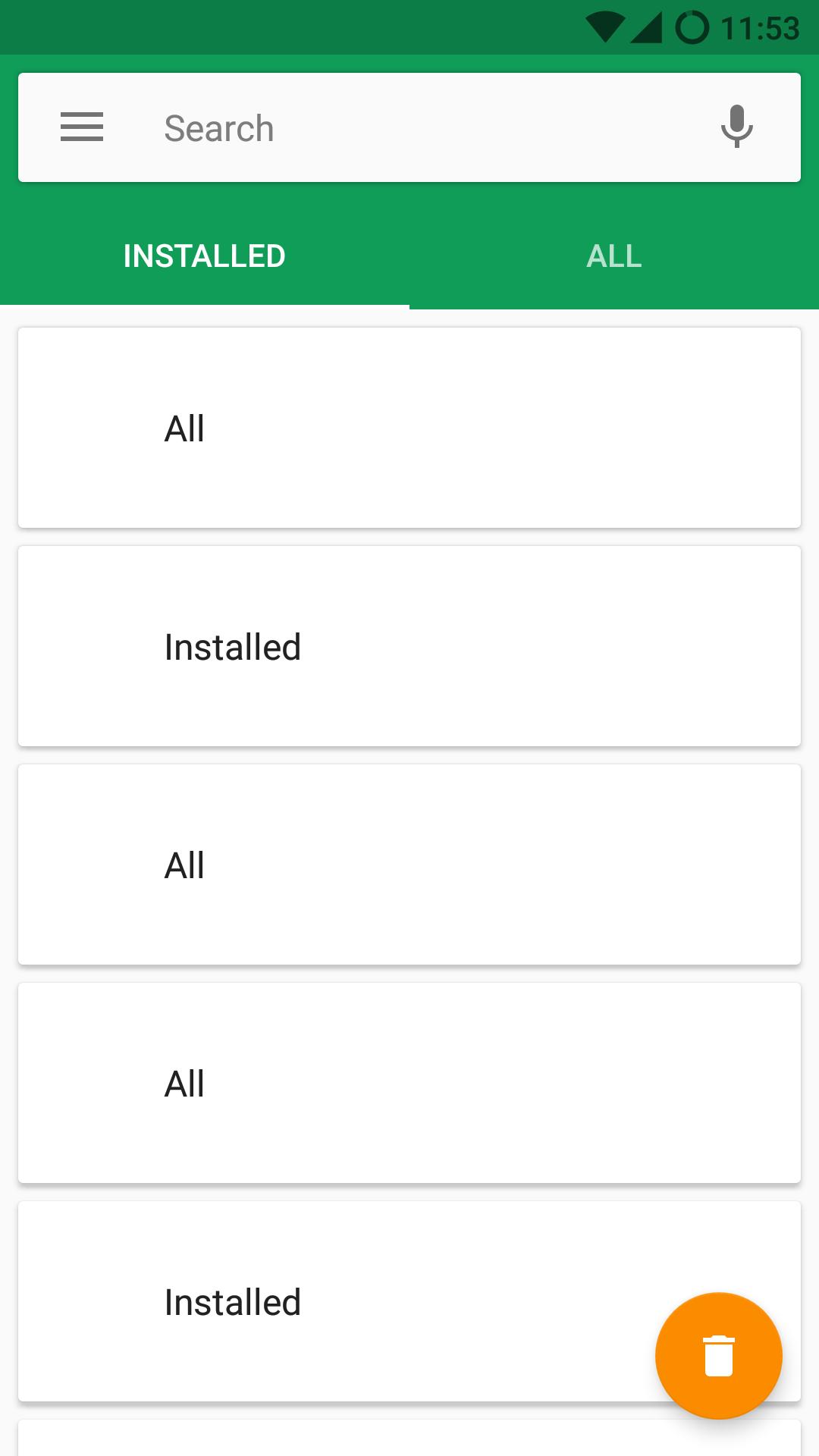Tap the Wi-Fi status icon
Image resolution: width=819 pixels, height=1456 pixels.
pyautogui.click(x=607, y=25)
